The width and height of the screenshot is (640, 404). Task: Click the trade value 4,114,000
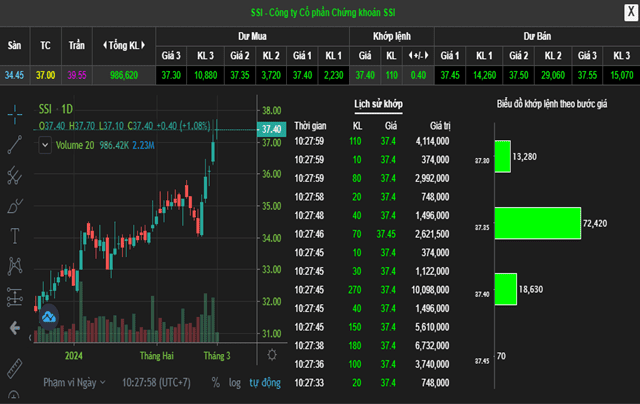click(432, 141)
